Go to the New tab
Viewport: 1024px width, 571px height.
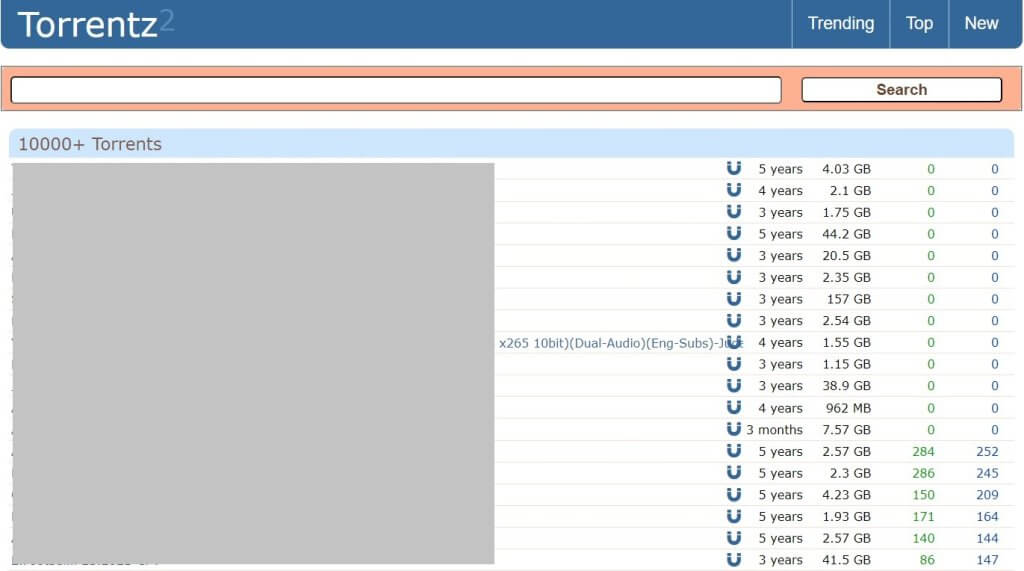click(x=982, y=24)
